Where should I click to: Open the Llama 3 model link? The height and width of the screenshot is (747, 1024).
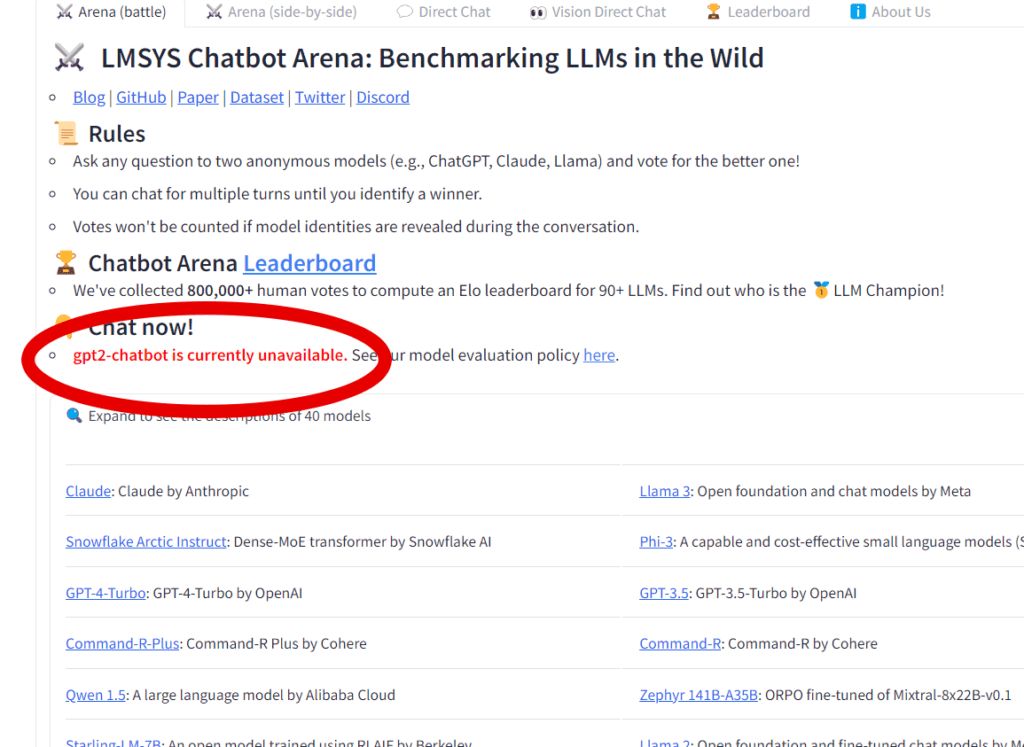pos(664,491)
